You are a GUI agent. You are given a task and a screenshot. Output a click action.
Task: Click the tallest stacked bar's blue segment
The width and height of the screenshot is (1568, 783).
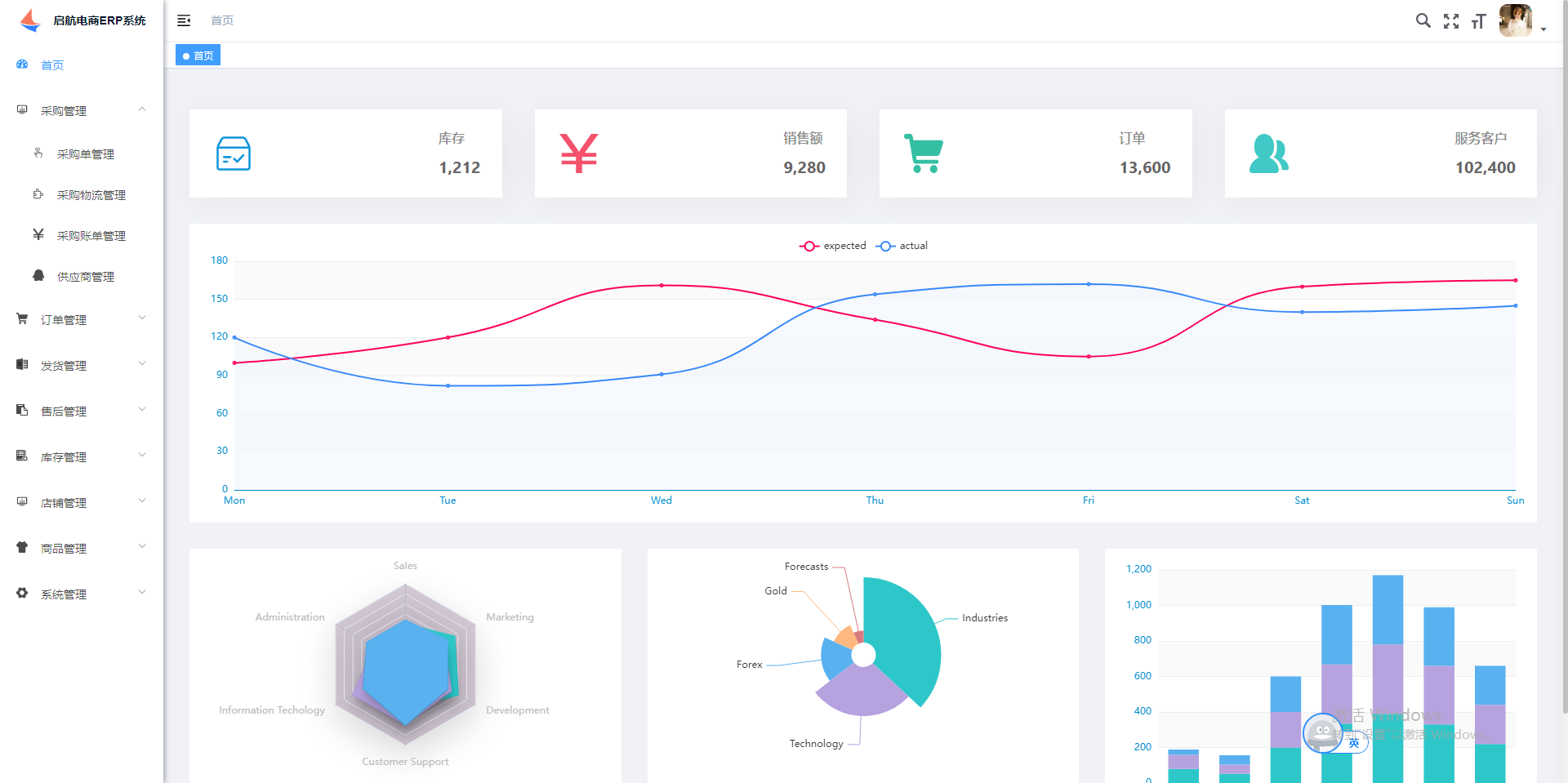1388,610
